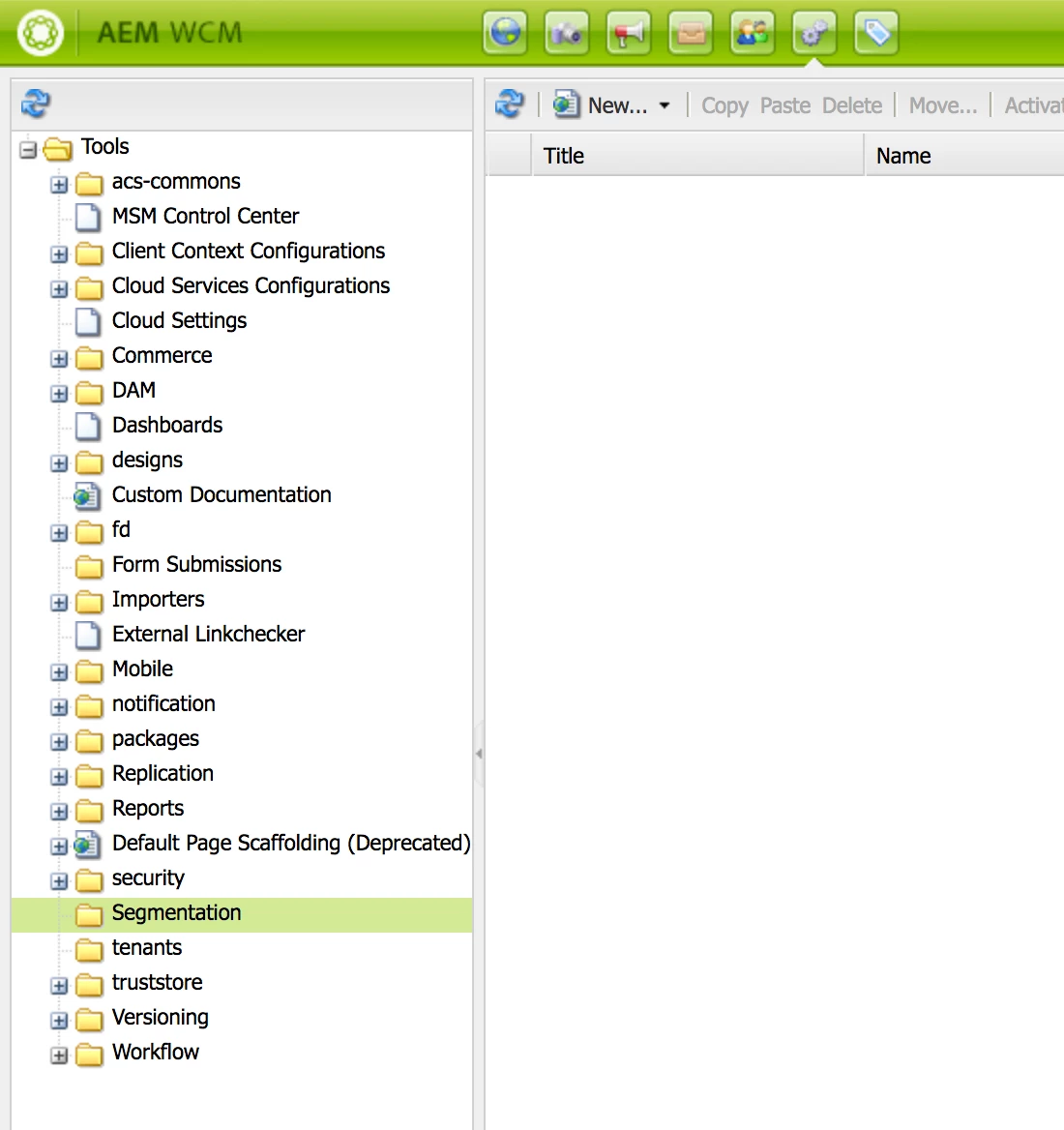Select the Segmentation tree item
The width and height of the screenshot is (1064, 1130).
coord(242,914)
